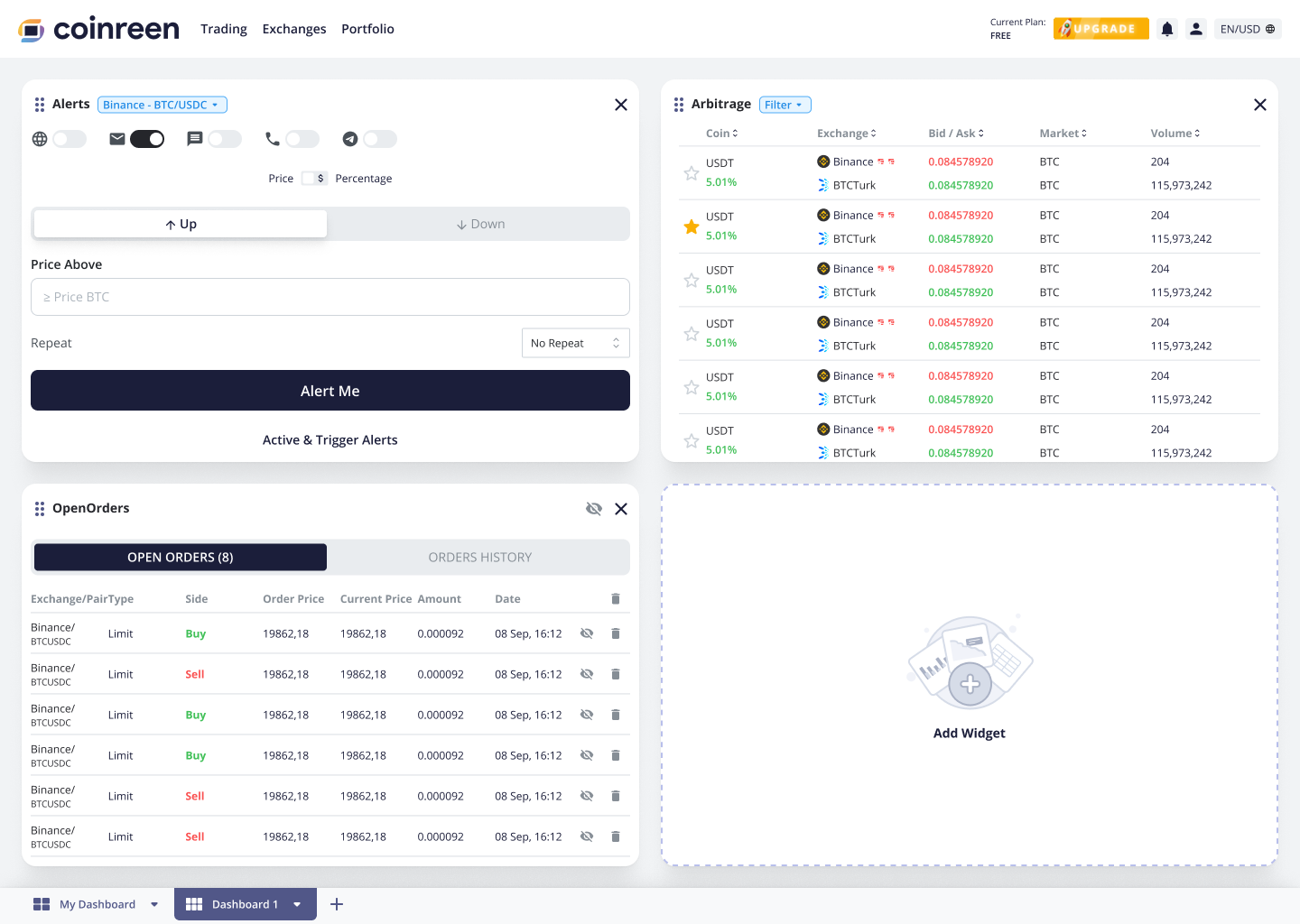
Task: Hide the fourth row Buy order
Action: point(587,755)
